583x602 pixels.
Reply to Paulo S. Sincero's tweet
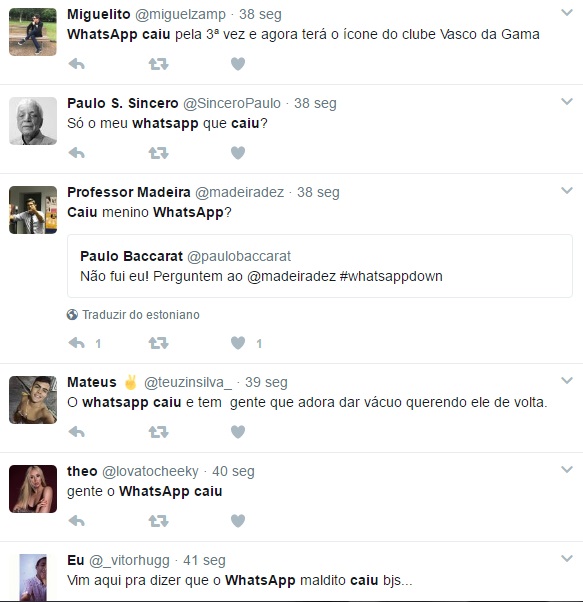[77, 153]
